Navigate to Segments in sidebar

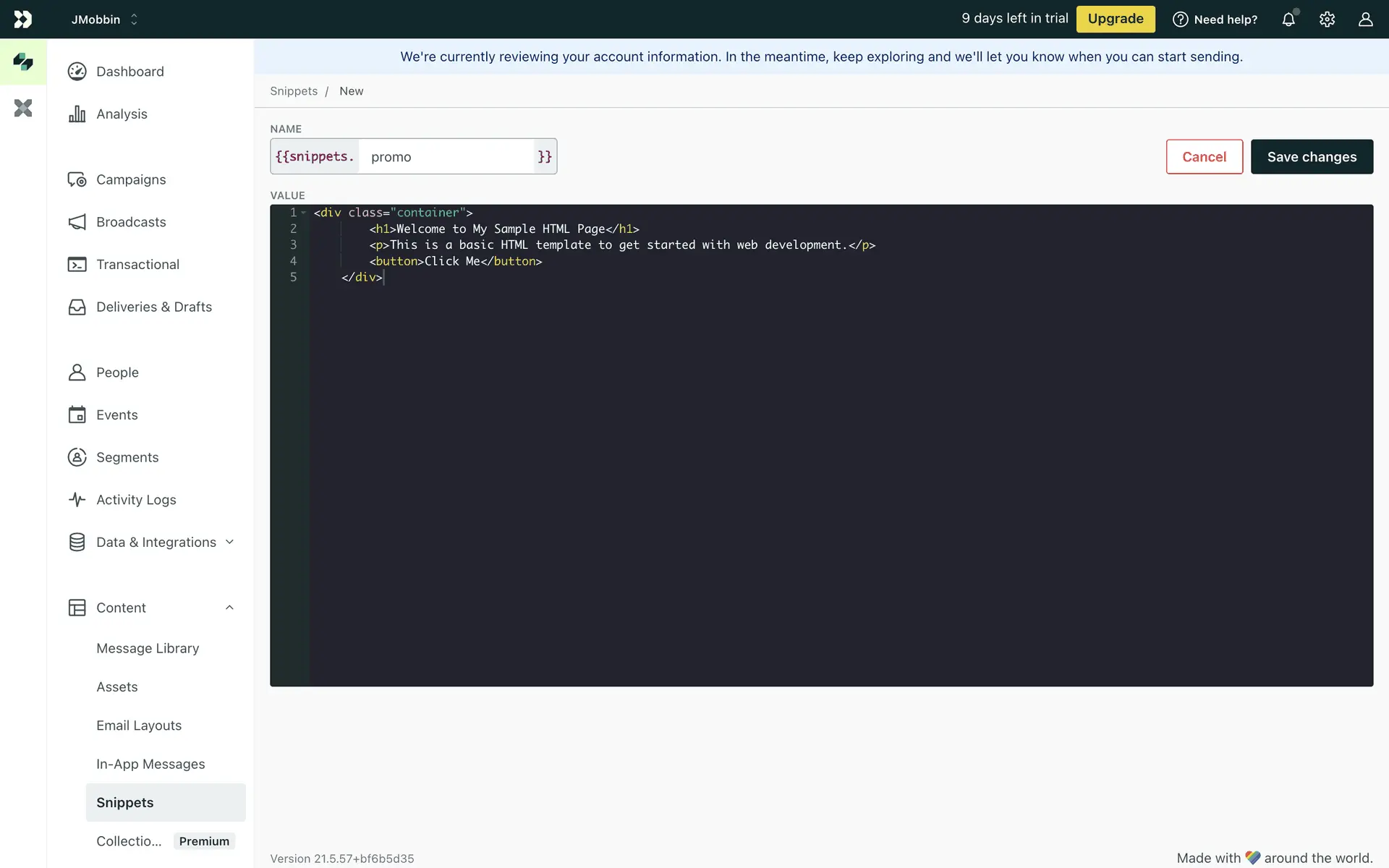pyautogui.click(x=127, y=458)
